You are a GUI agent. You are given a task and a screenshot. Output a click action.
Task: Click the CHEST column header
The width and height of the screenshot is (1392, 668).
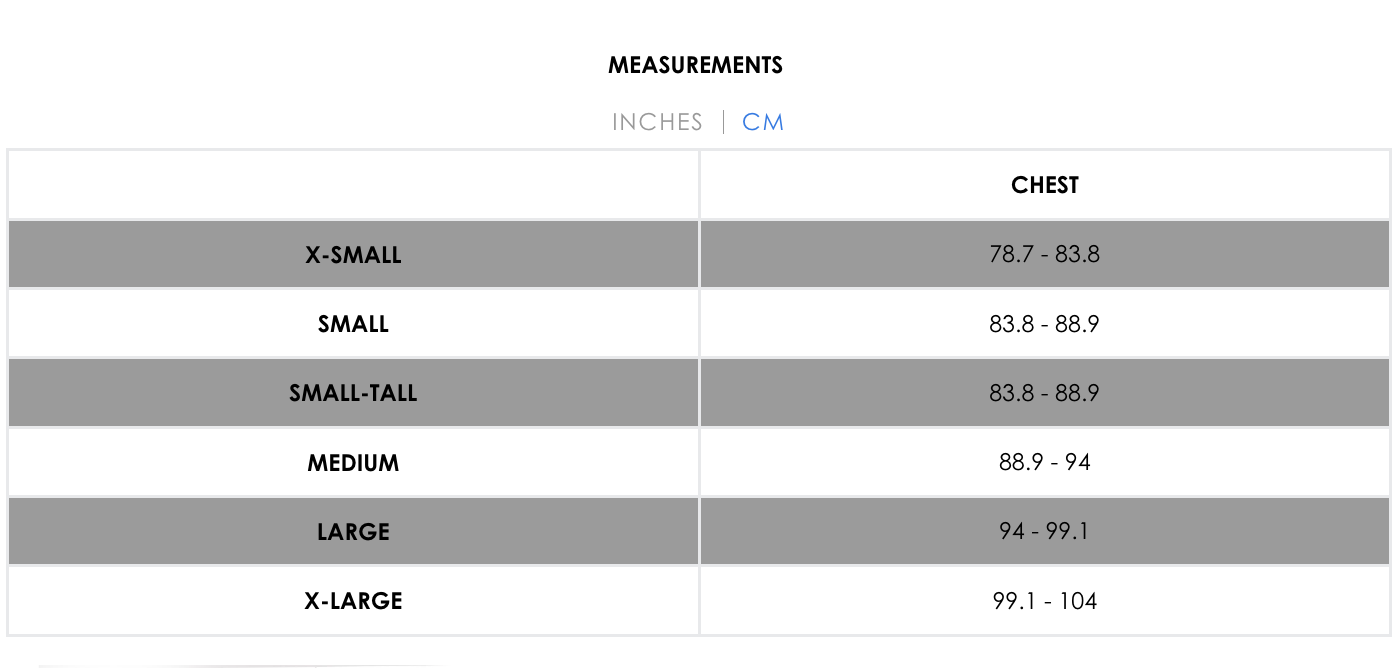coord(1045,185)
